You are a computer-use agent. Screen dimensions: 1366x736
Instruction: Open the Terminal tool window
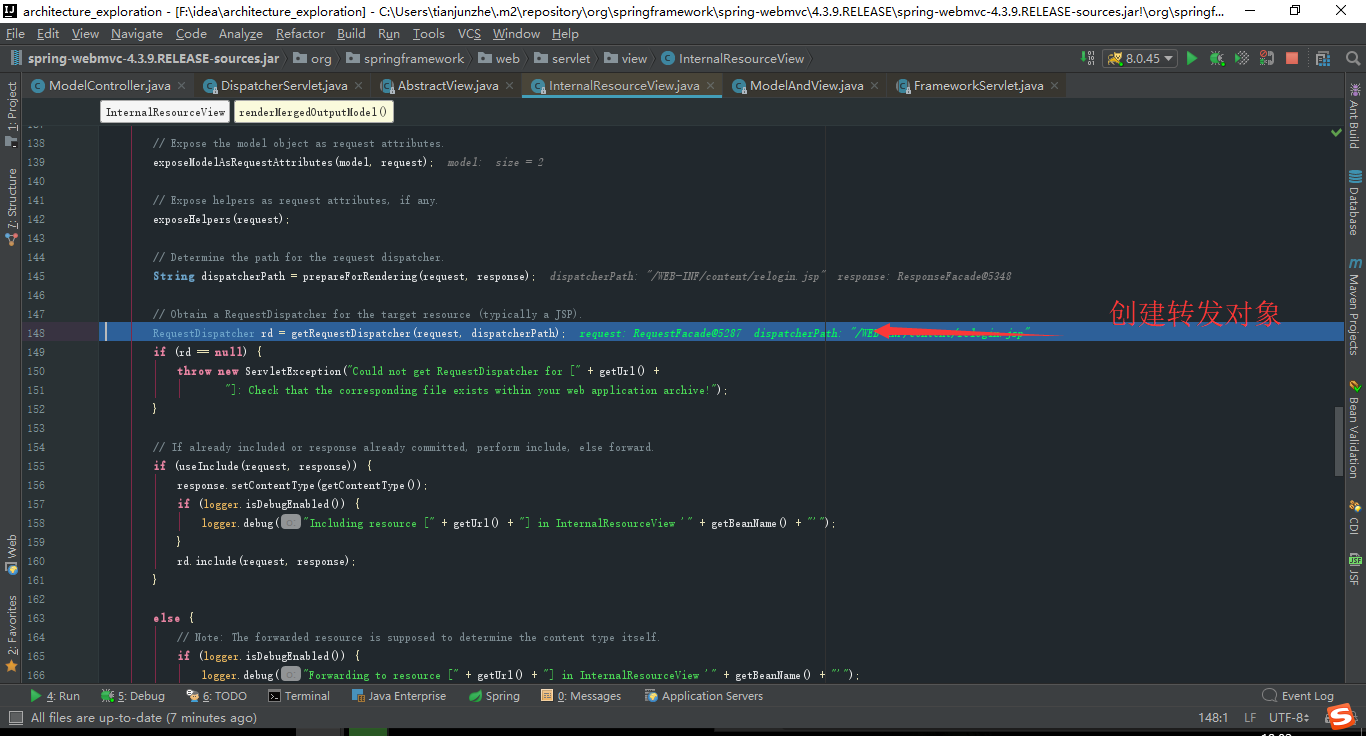(299, 695)
